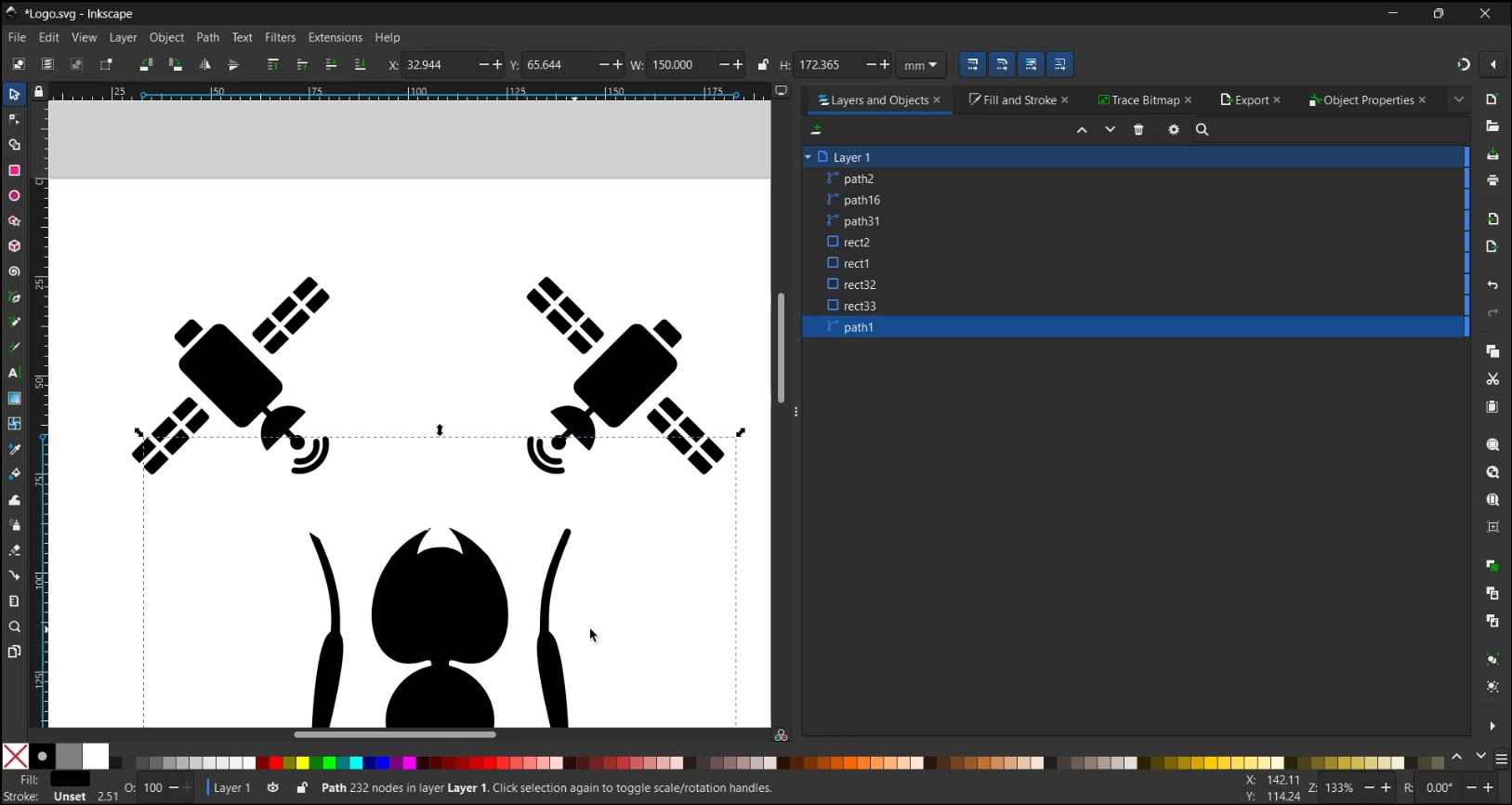This screenshot has width=1512, height=805.
Task: Select the Paint Bucket tool
Action: point(14,474)
